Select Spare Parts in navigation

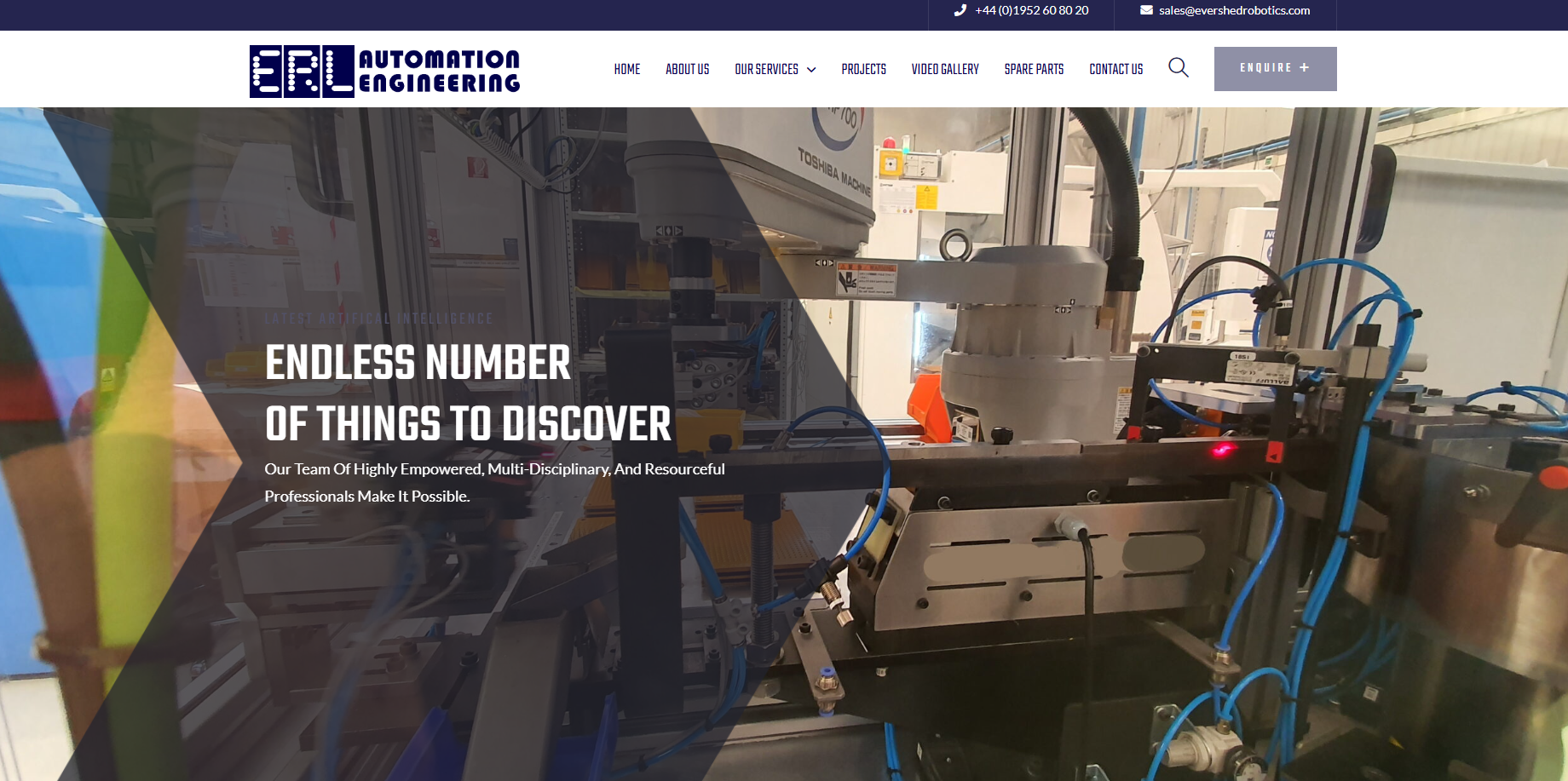pos(1034,70)
